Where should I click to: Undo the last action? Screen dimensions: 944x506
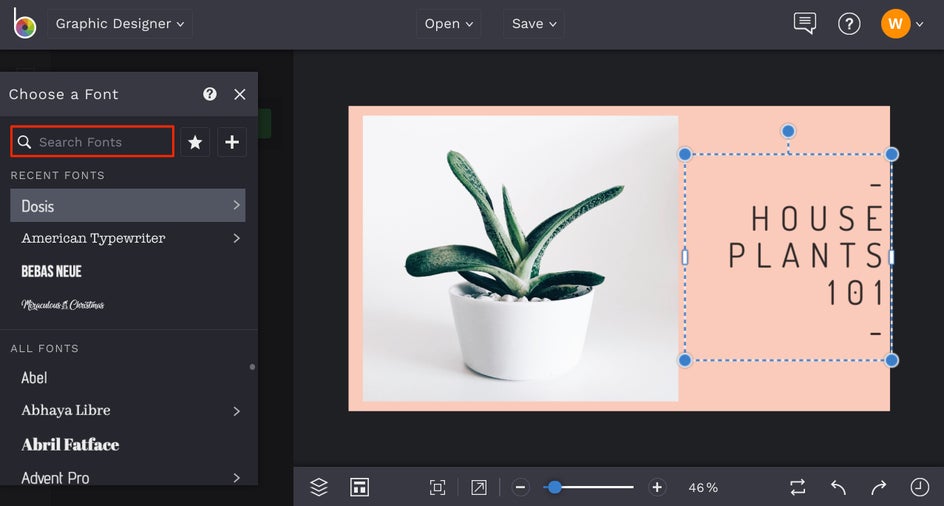click(x=838, y=487)
